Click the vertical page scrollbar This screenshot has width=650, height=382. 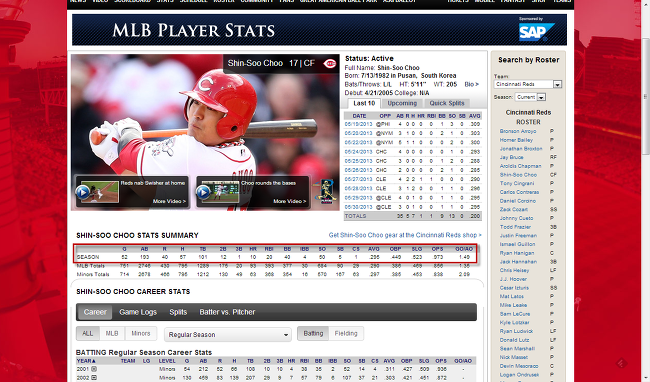tap(645, 96)
